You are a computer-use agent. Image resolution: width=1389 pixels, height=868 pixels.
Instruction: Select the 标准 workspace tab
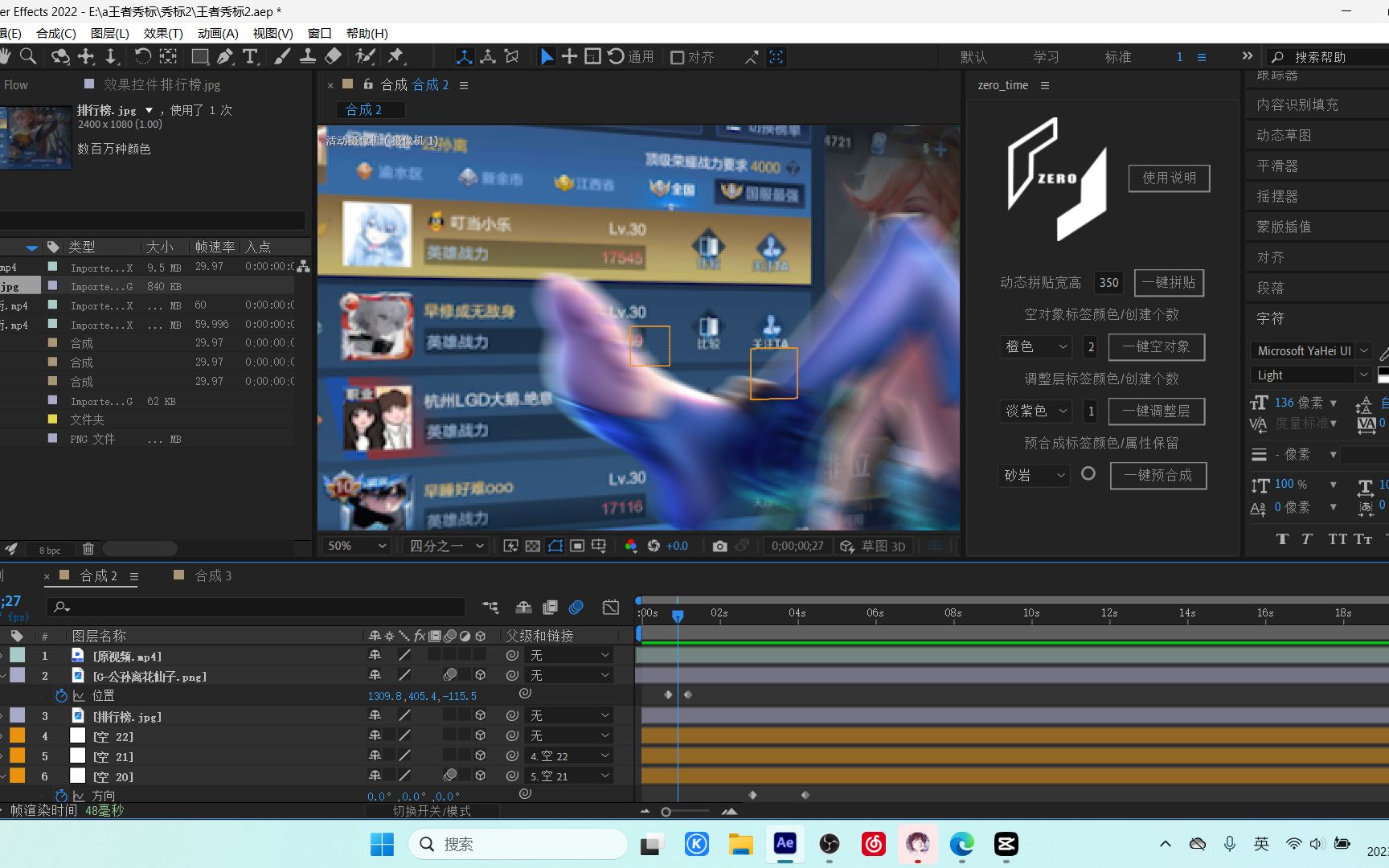1117,57
